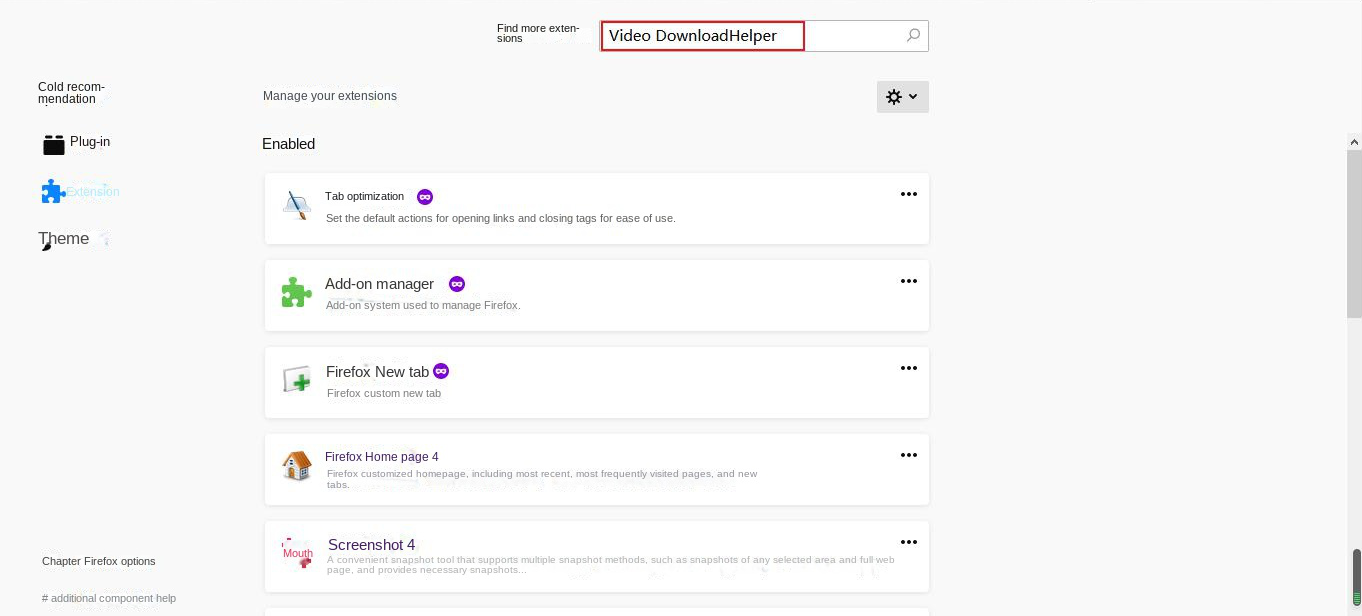Open more options for Add-on manager

(908, 281)
